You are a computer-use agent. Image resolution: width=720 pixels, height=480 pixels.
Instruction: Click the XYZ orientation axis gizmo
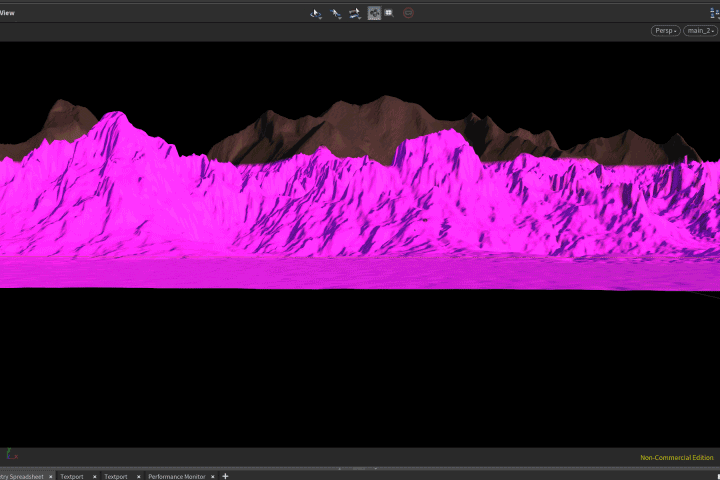[12, 454]
